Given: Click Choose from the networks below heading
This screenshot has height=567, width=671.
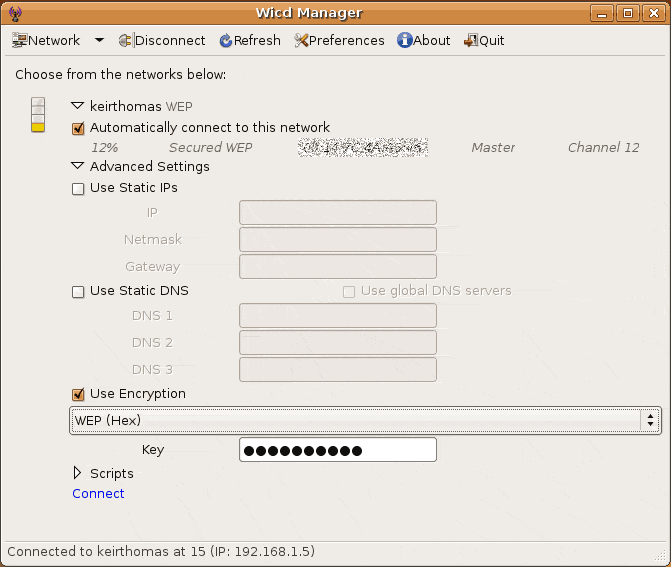Looking at the screenshot, I should [x=121, y=74].
